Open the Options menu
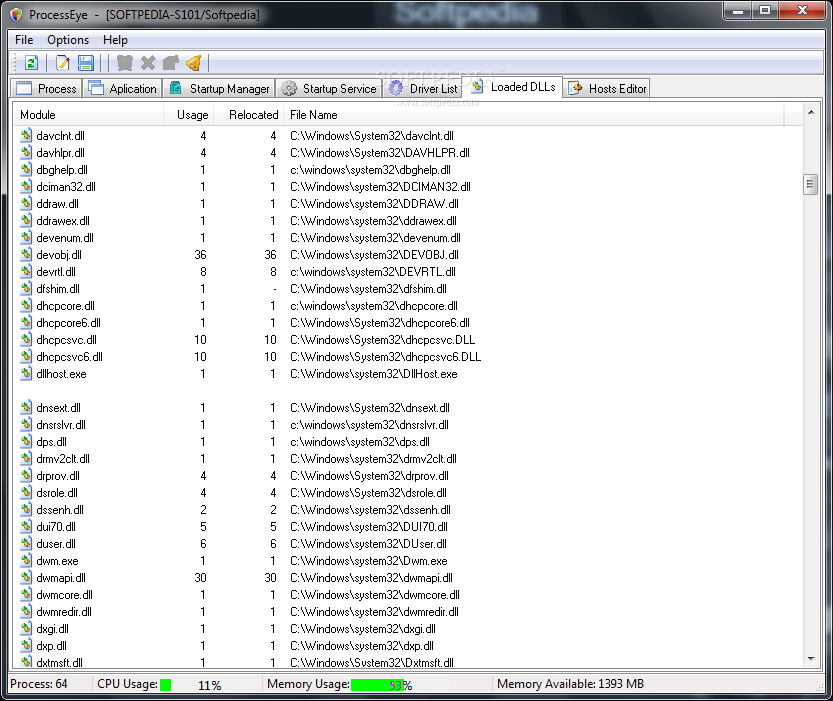Viewport: 833px width, 701px height. [x=68, y=40]
